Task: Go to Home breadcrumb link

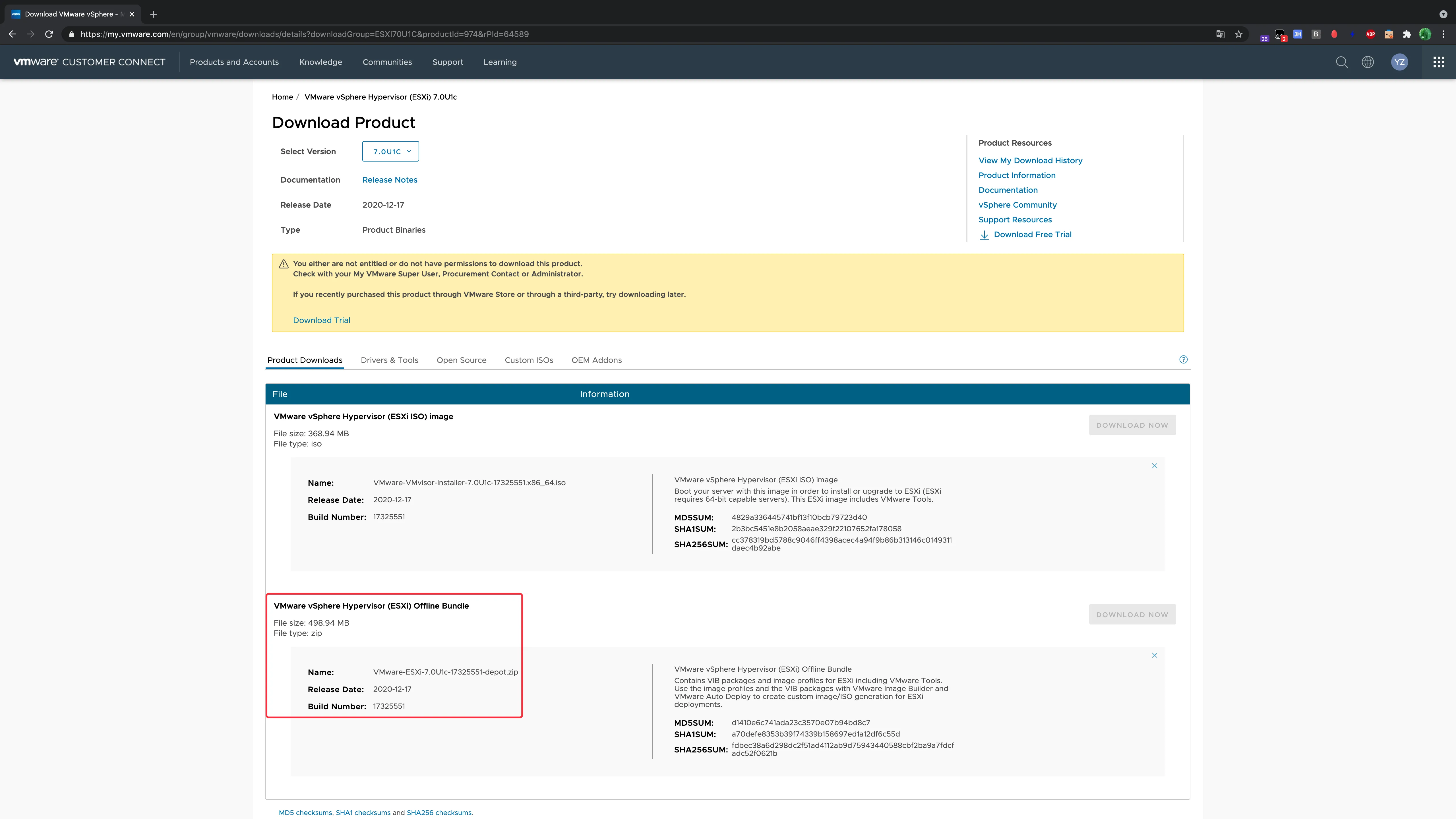Action: click(282, 97)
